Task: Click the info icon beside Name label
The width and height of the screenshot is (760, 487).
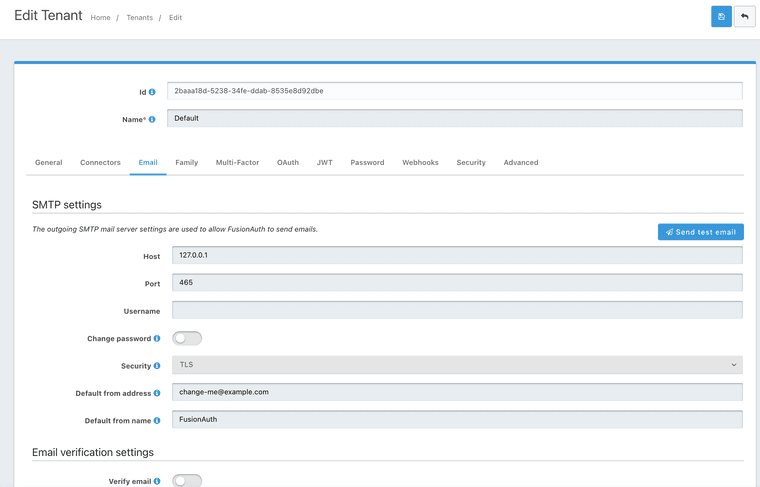Action: click(x=152, y=119)
